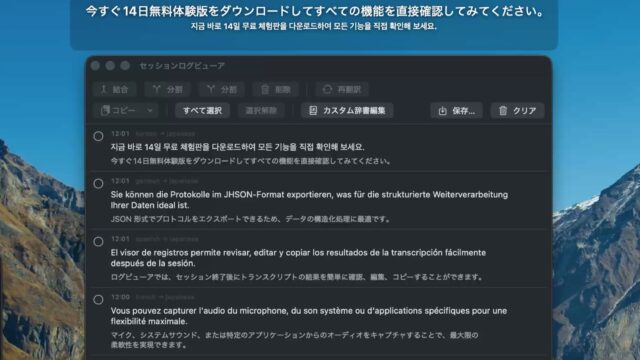This screenshot has width=640, height=360.
Task: Select the Korean log entry radio circle
Action: coord(98,136)
